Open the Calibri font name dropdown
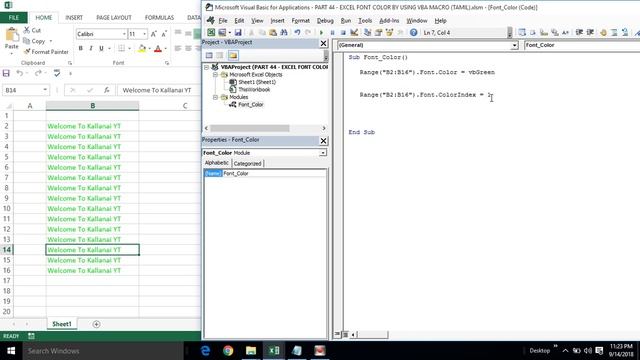The width and height of the screenshot is (640, 360). click(124, 34)
